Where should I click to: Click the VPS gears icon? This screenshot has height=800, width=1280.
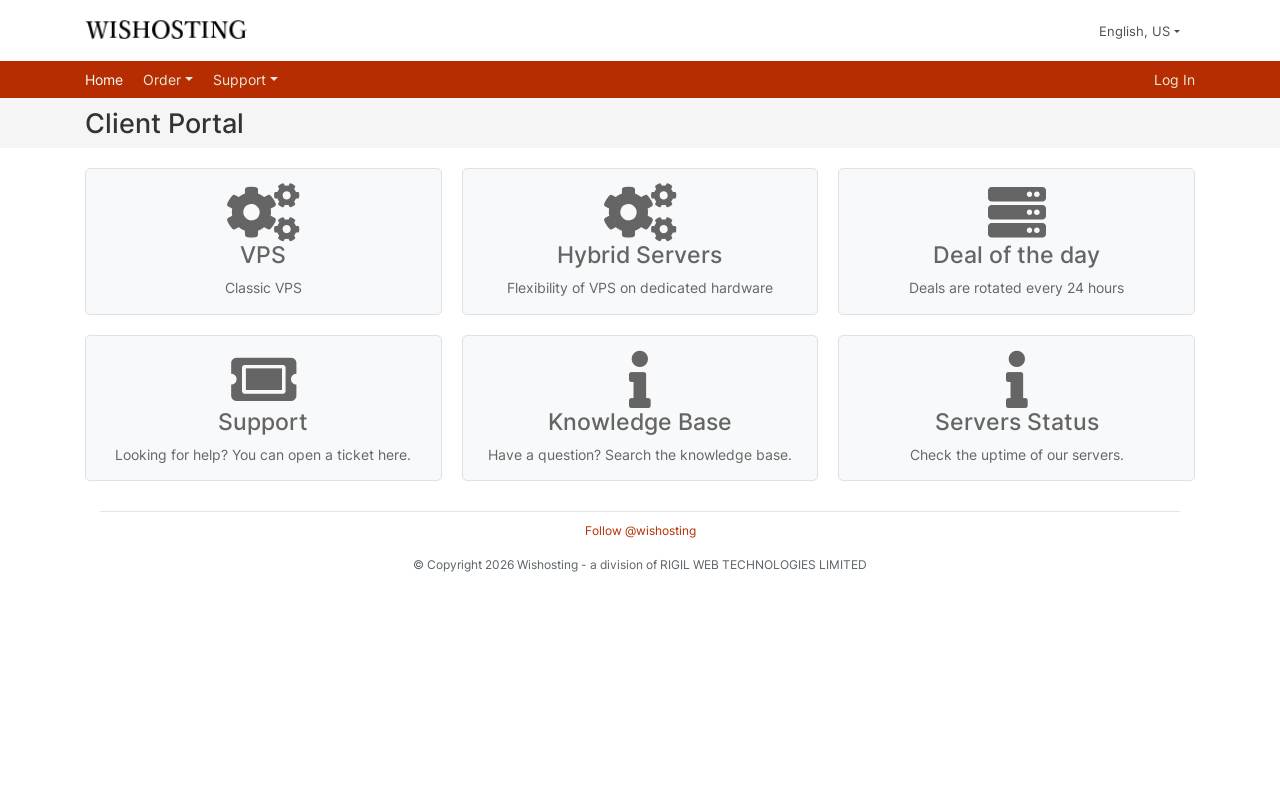pyautogui.click(x=263, y=212)
